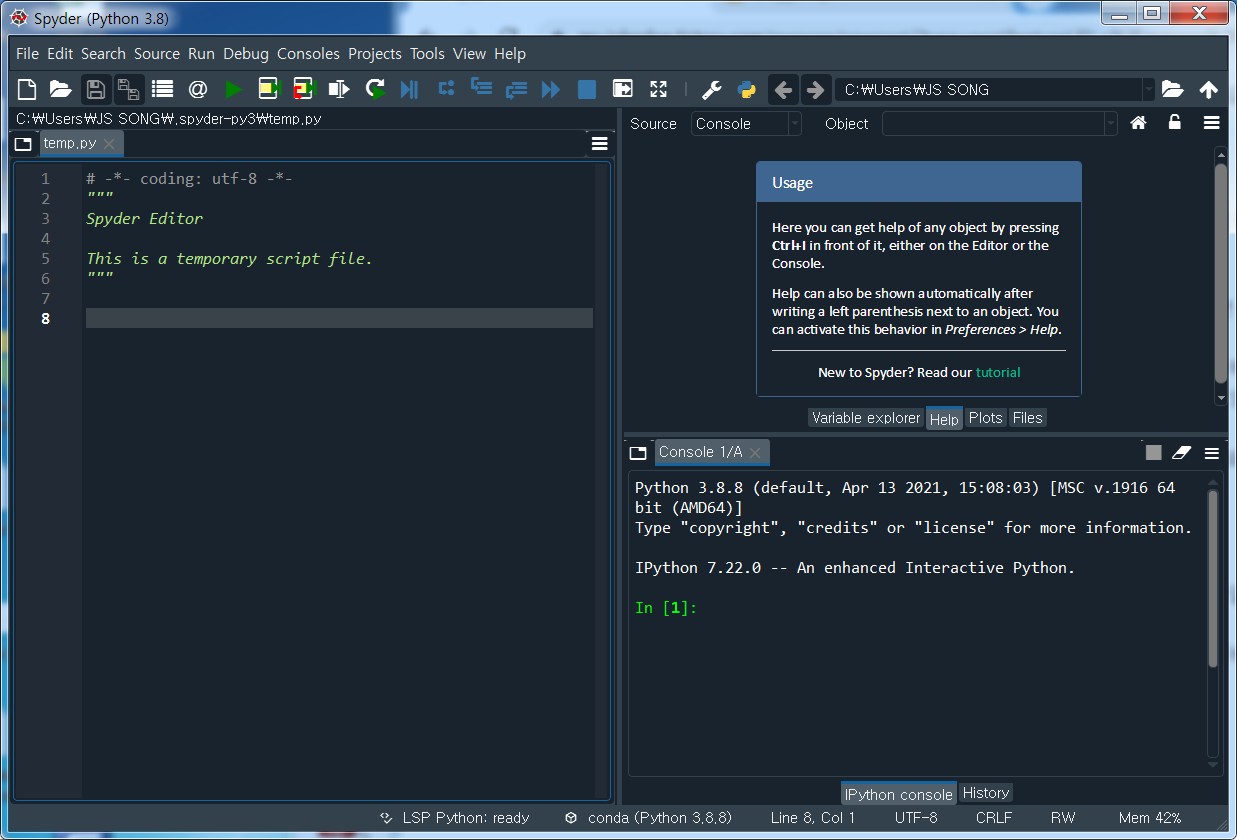Open IPython console options menu
This screenshot has width=1237, height=840.
1211,452
